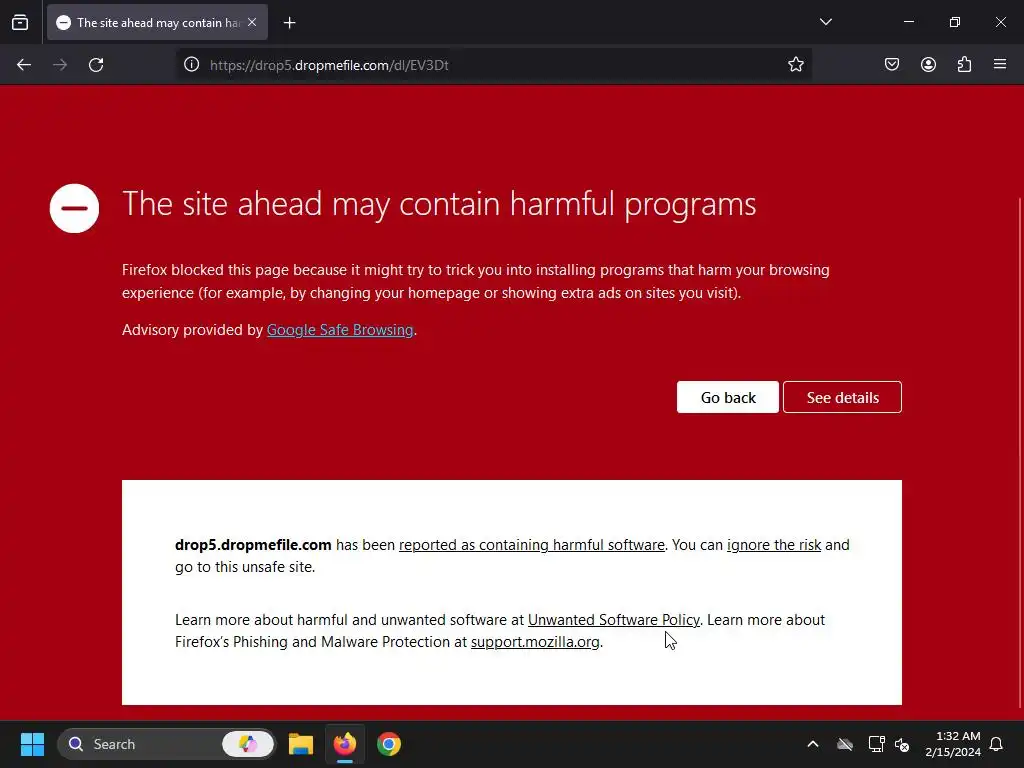The width and height of the screenshot is (1024, 768).
Task: Open the network status tray icon
Action: [876, 744]
